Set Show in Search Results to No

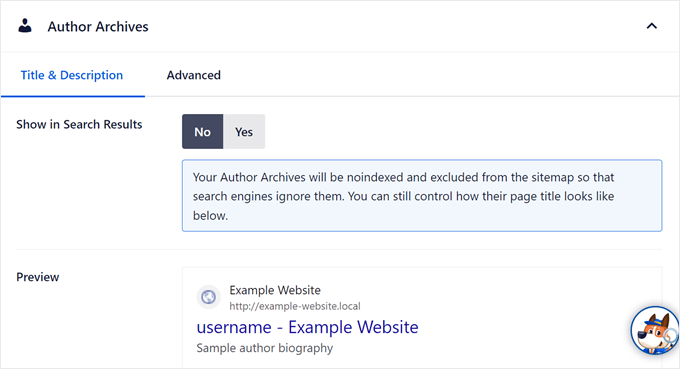pyautogui.click(x=203, y=131)
